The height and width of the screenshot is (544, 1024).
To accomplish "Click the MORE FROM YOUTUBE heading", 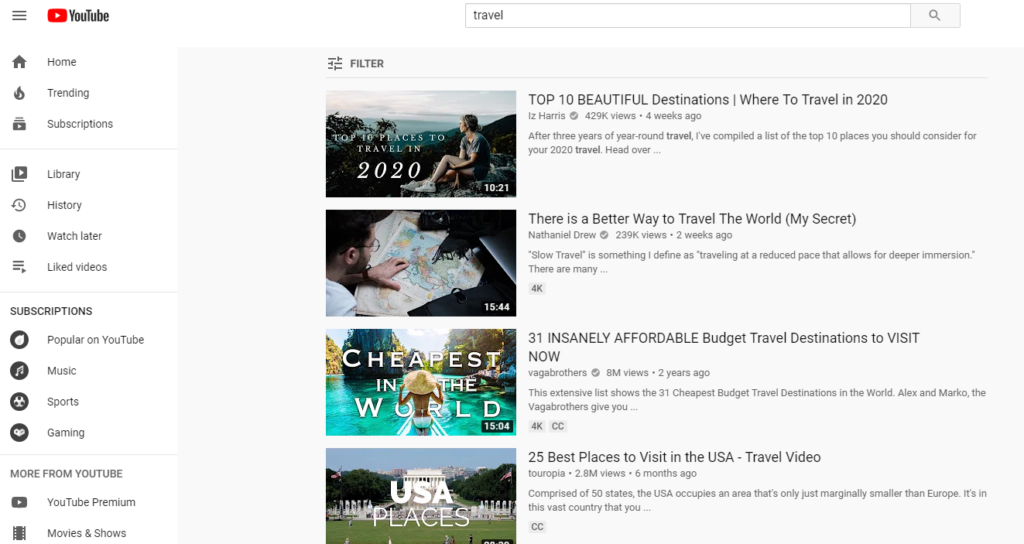I will coord(66,474).
